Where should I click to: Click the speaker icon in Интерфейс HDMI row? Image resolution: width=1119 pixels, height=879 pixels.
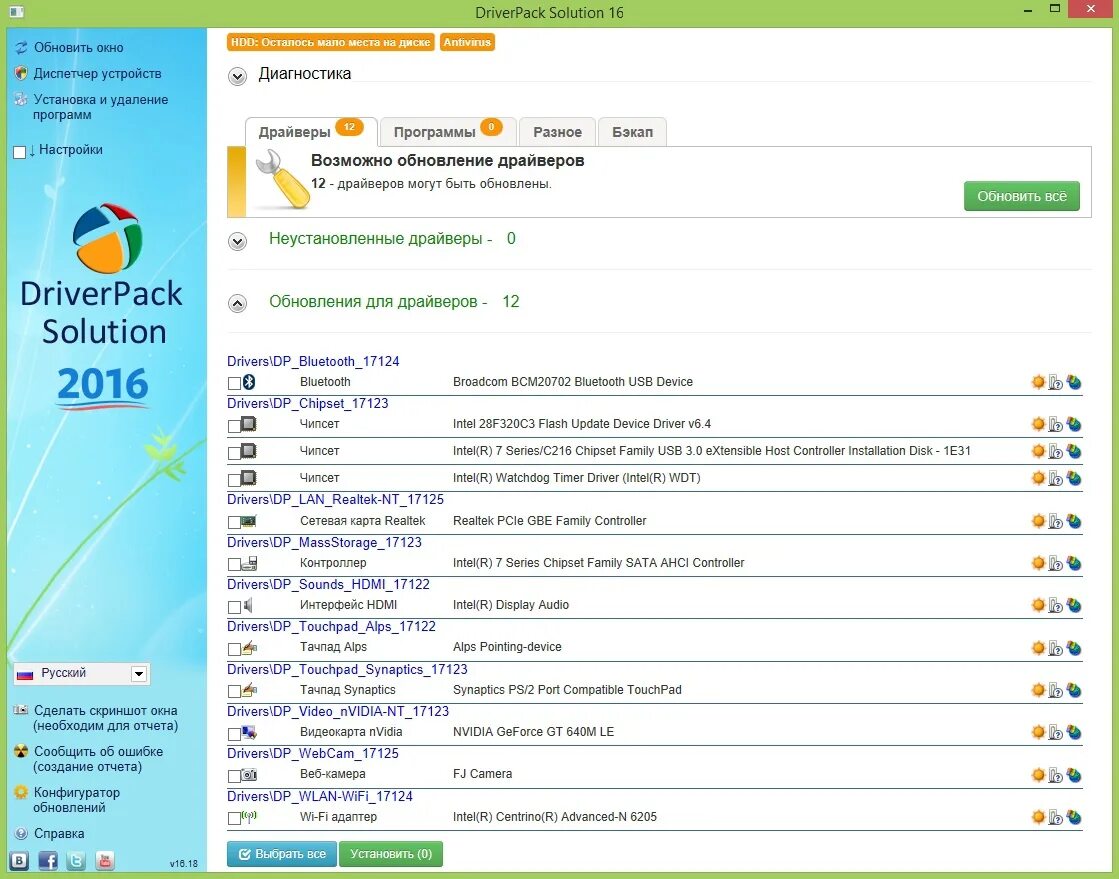[x=248, y=606]
